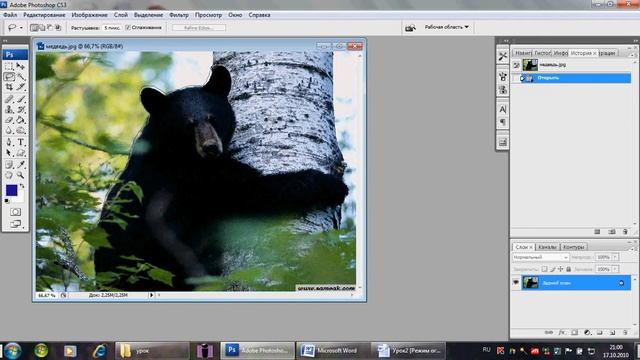Open the Рабочая область workspace dropdown
The image size is (640, 360).
[x=447, y=27]
